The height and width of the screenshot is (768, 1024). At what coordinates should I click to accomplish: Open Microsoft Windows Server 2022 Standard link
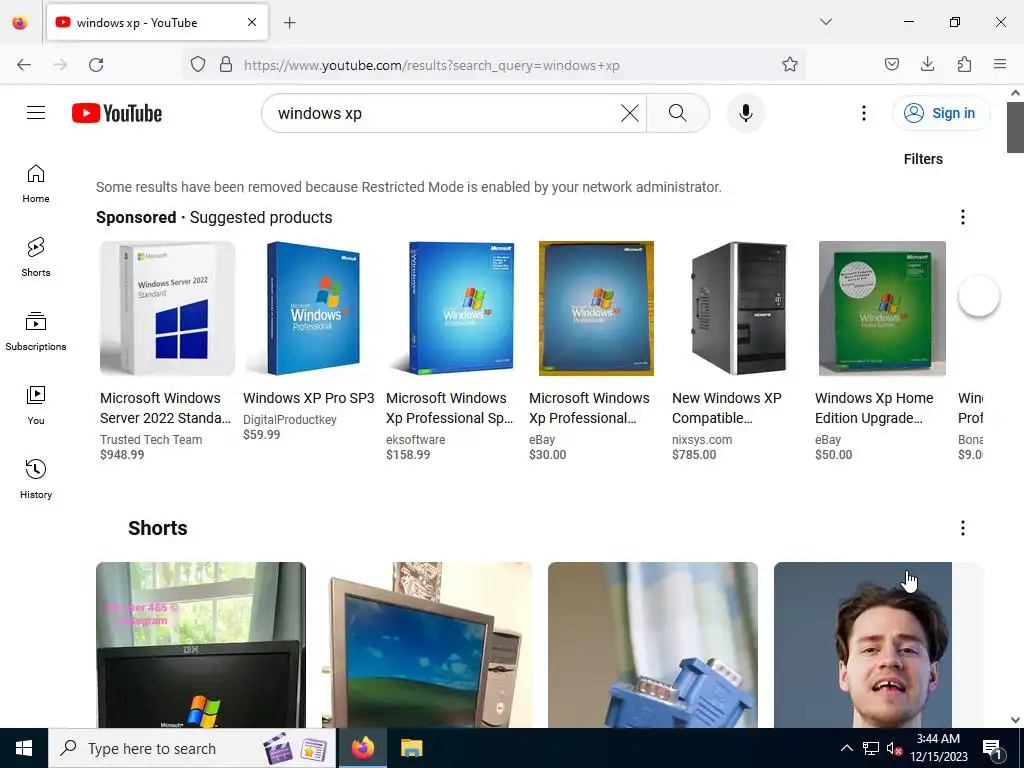(x=165, y=408)
